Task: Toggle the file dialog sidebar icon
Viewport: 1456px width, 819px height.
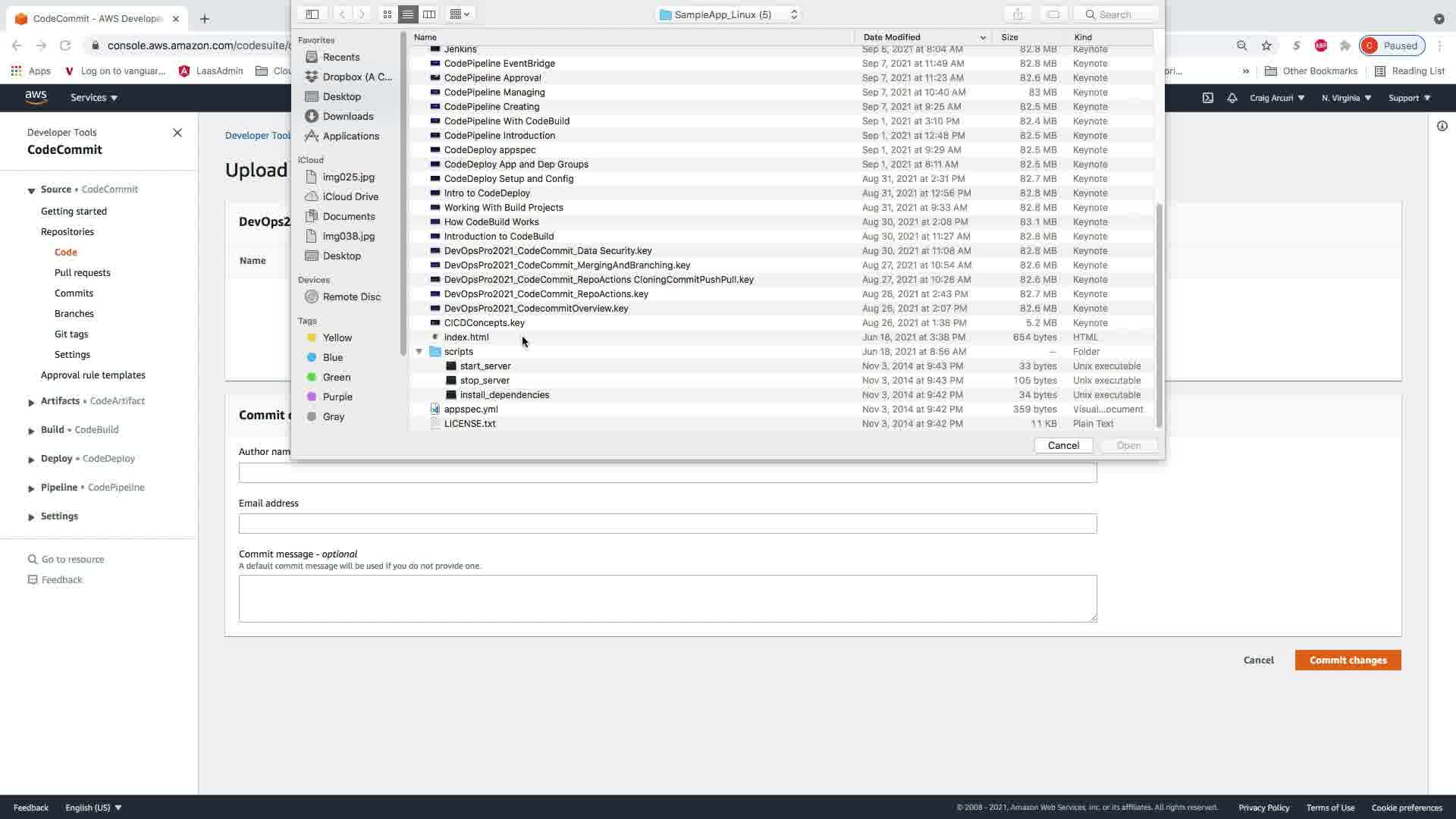Action: pos(312,14)
